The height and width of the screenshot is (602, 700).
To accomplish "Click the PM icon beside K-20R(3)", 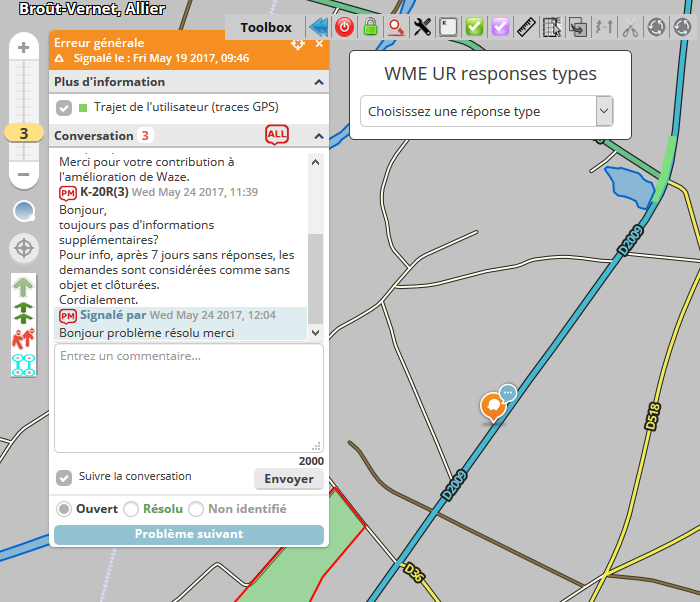I will [x=68, y=193].
